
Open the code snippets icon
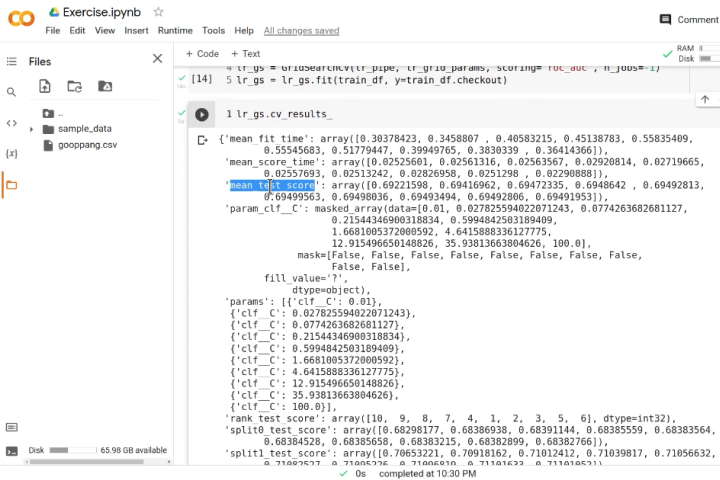point(11,123)
